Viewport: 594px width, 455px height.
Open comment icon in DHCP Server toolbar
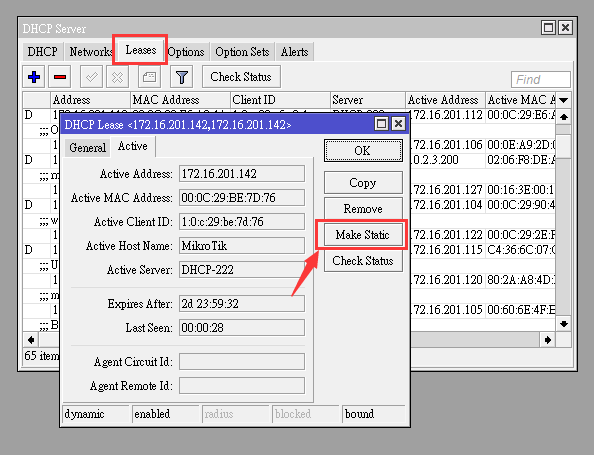[149, 77]
